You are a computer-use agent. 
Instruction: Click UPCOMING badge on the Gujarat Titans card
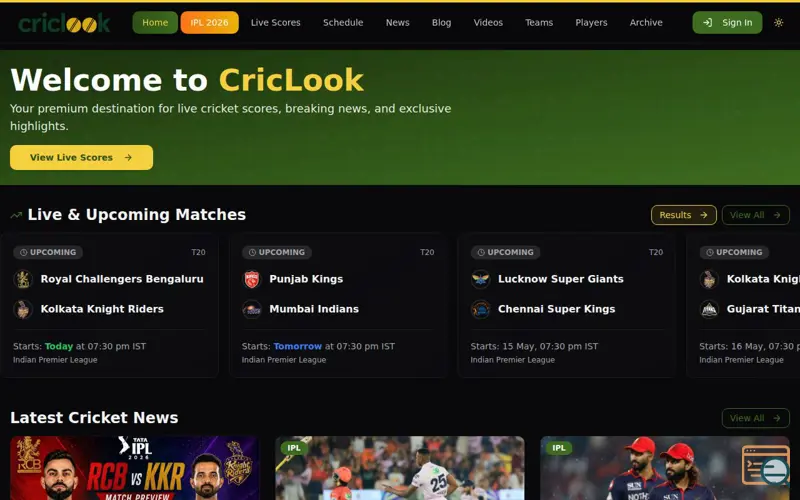click(x=734, y=252)
